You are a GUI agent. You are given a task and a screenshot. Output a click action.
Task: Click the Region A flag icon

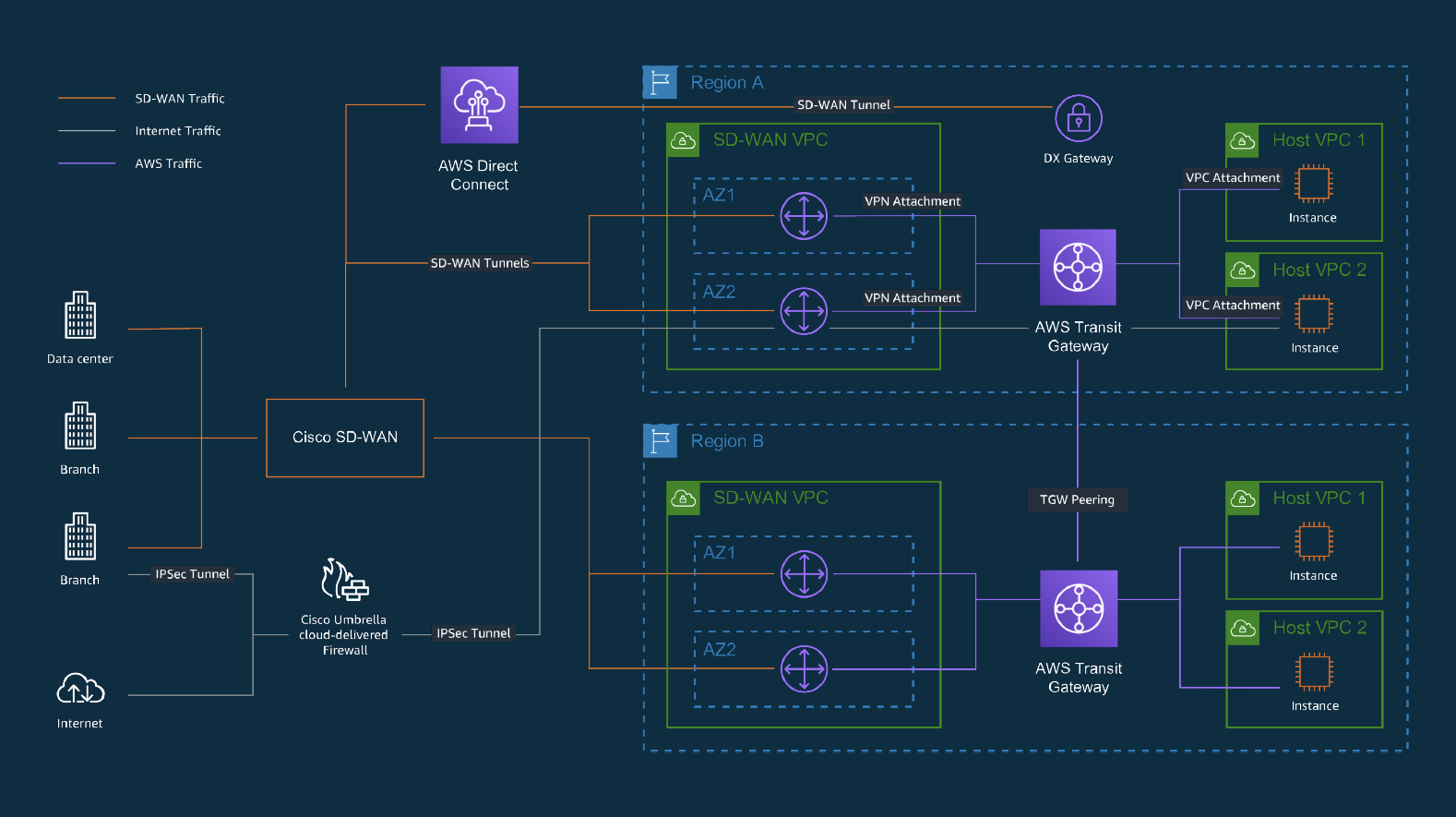[660, 83]
